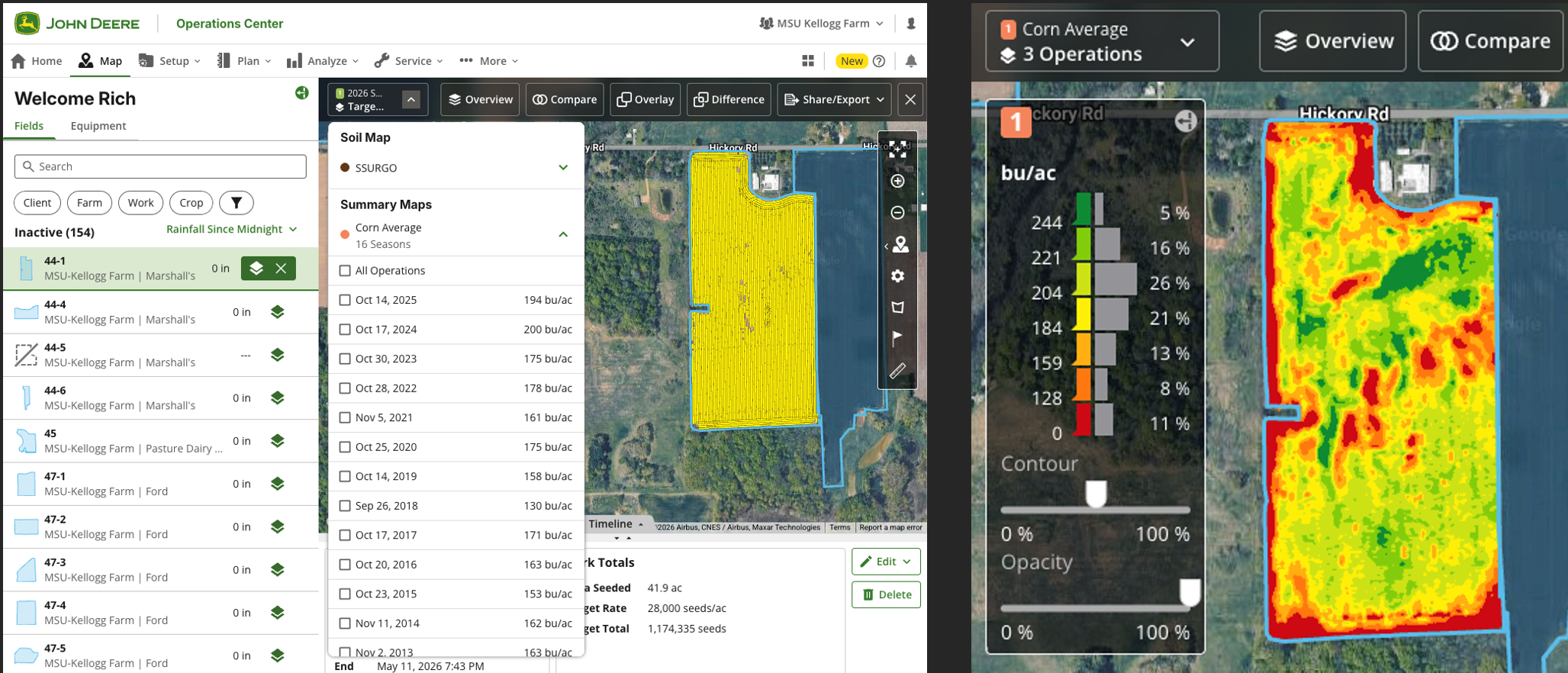Open map settings gear

pos(898,275)
